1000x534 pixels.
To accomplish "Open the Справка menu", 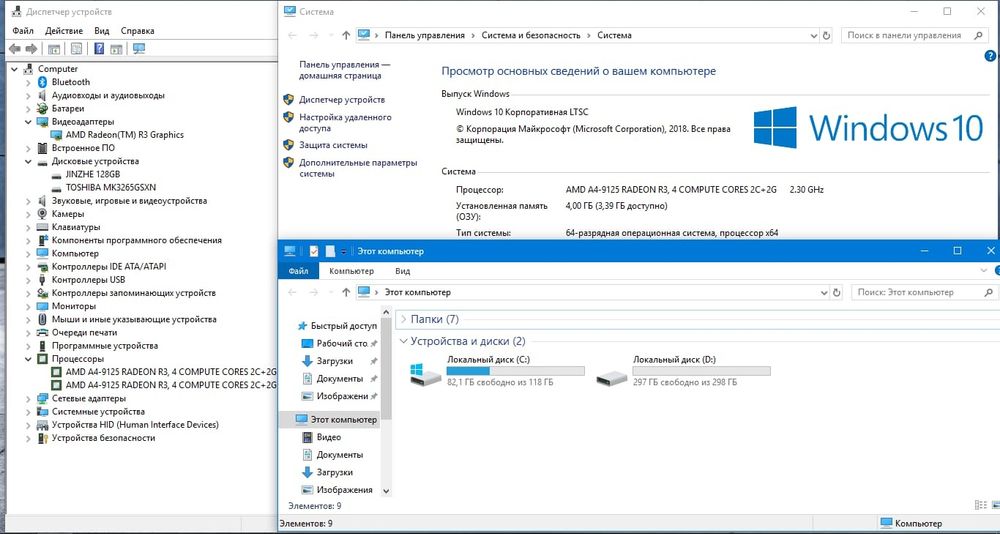I will click(x=137, y=31).
